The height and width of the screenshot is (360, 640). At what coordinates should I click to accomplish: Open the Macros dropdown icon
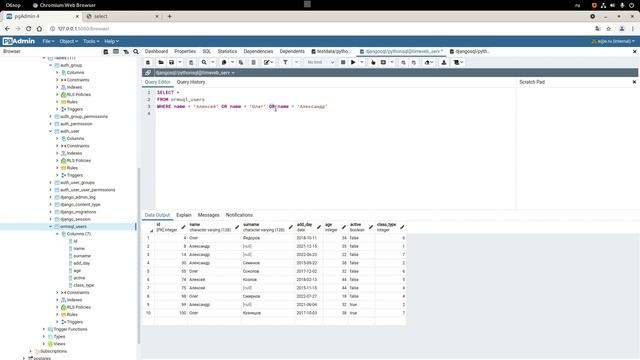pyautogui.click(x=458, y=62)
